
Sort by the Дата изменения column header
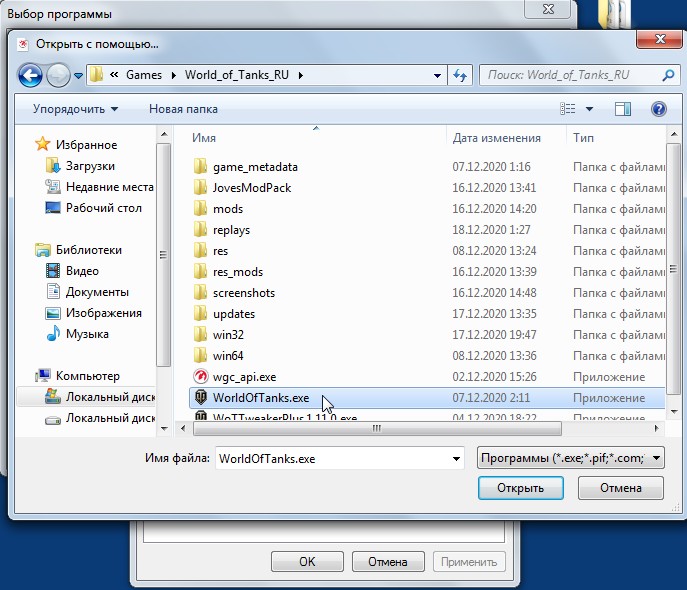(x=496, y=138)
